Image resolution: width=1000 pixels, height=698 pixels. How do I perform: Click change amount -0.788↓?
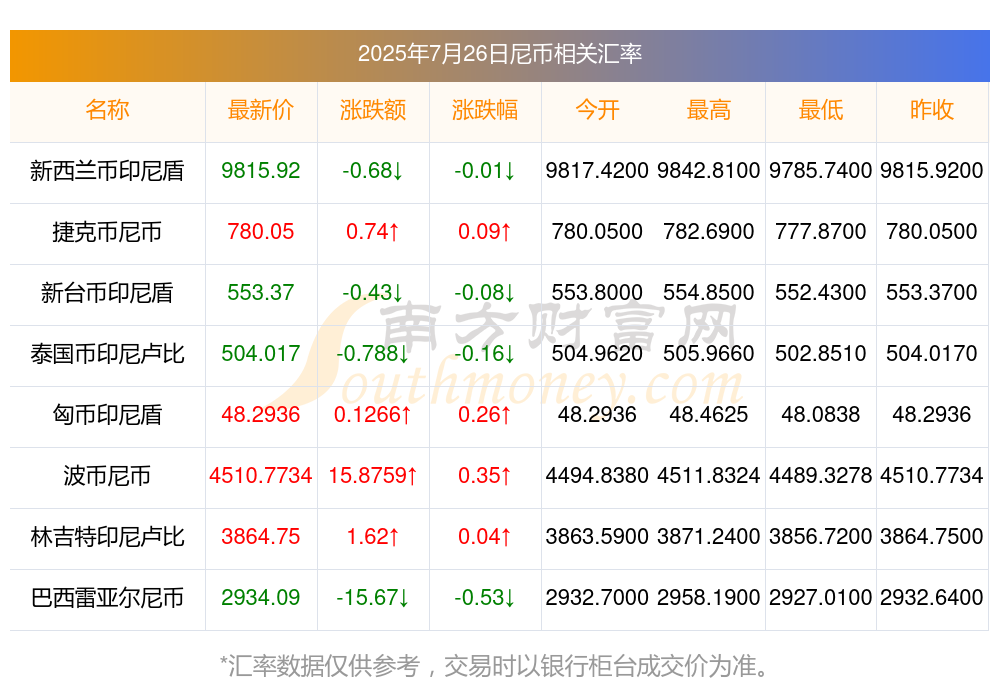tap(372, 353)
